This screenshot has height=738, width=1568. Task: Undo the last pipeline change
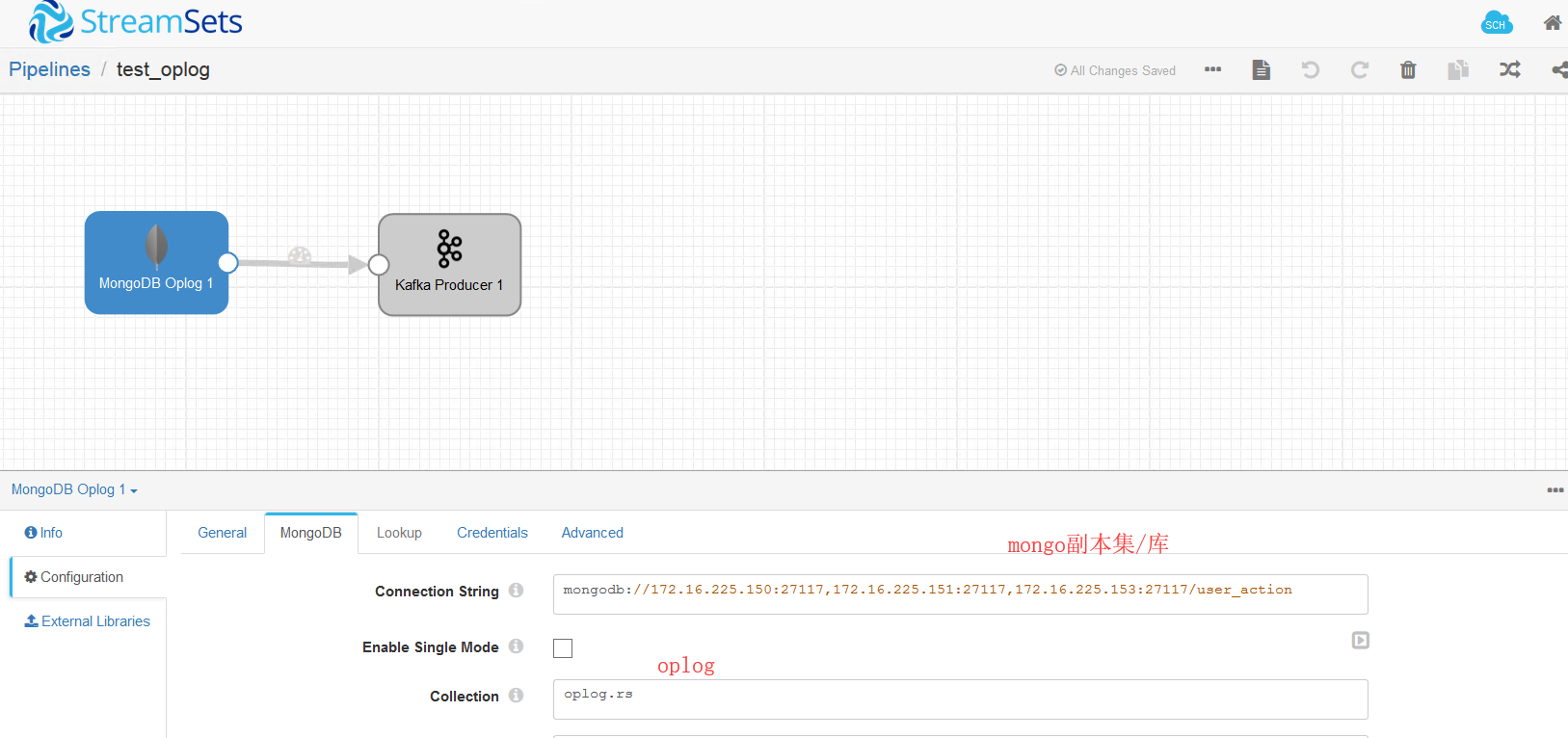pyautogui.click(x=1310, y=69)
